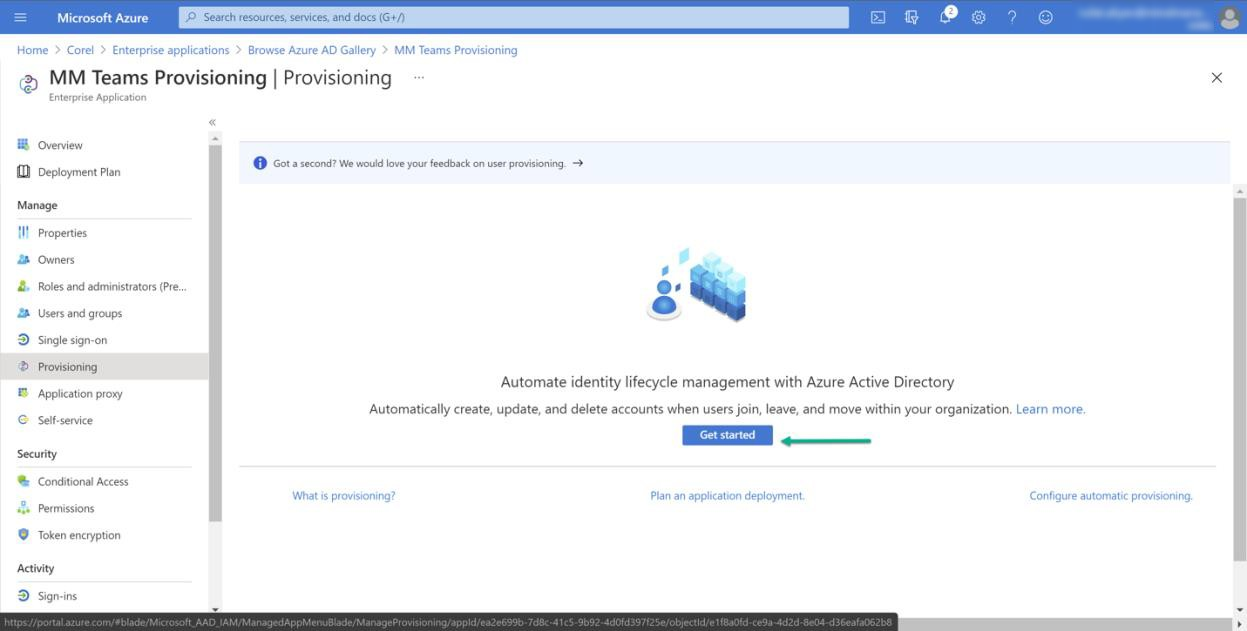Screen dimensions: 1247x631
Task: Click sidebar scroll up arrow
Action: 215,139
